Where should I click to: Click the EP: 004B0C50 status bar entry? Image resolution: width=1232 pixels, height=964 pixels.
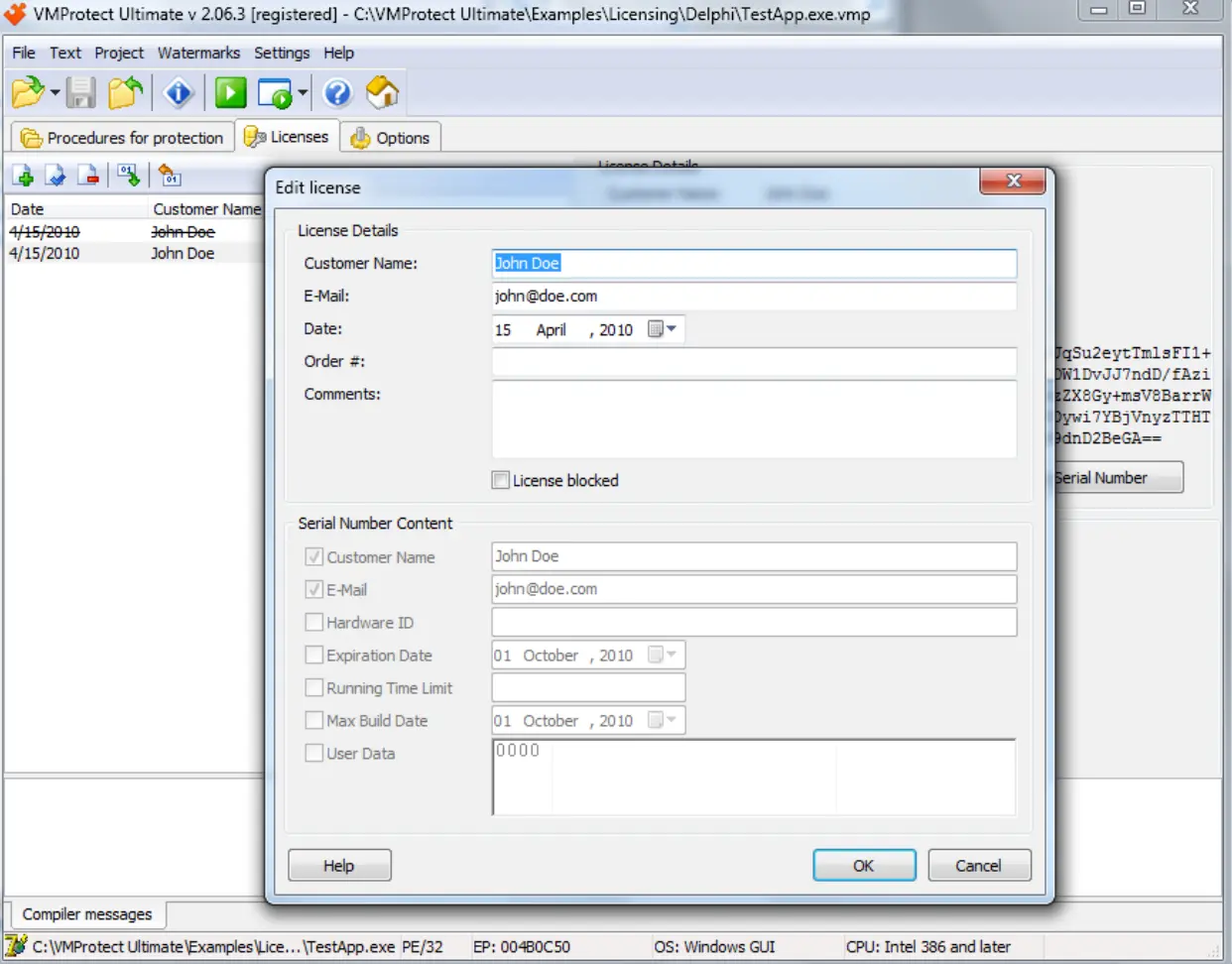click(522, 946)
